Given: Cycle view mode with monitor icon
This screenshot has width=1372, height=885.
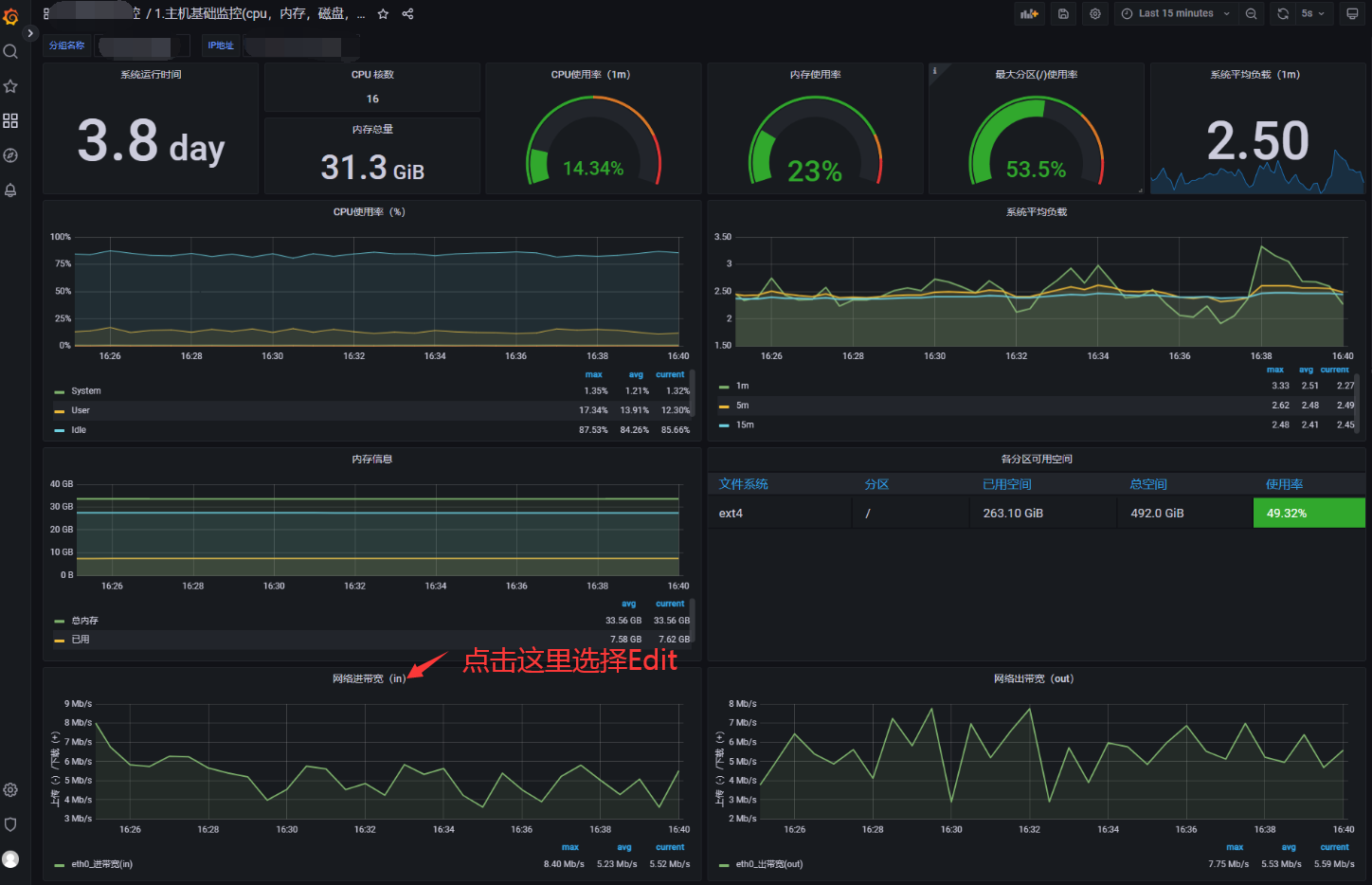Looking at the screenshot, I should (x=1352, y=14).
